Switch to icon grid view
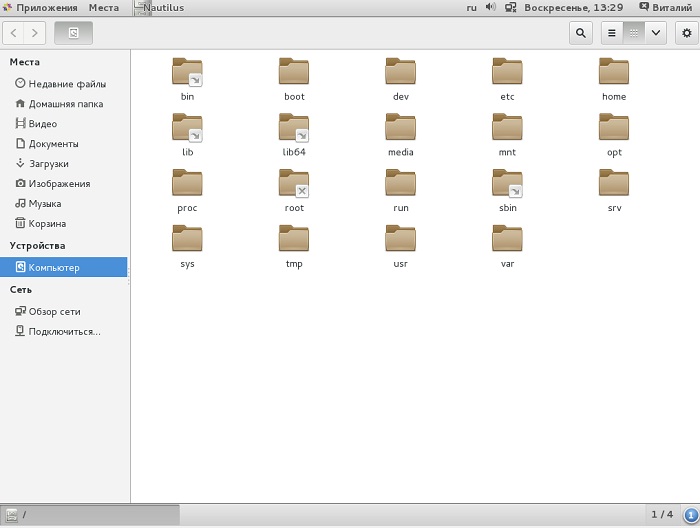 [633, 33]
